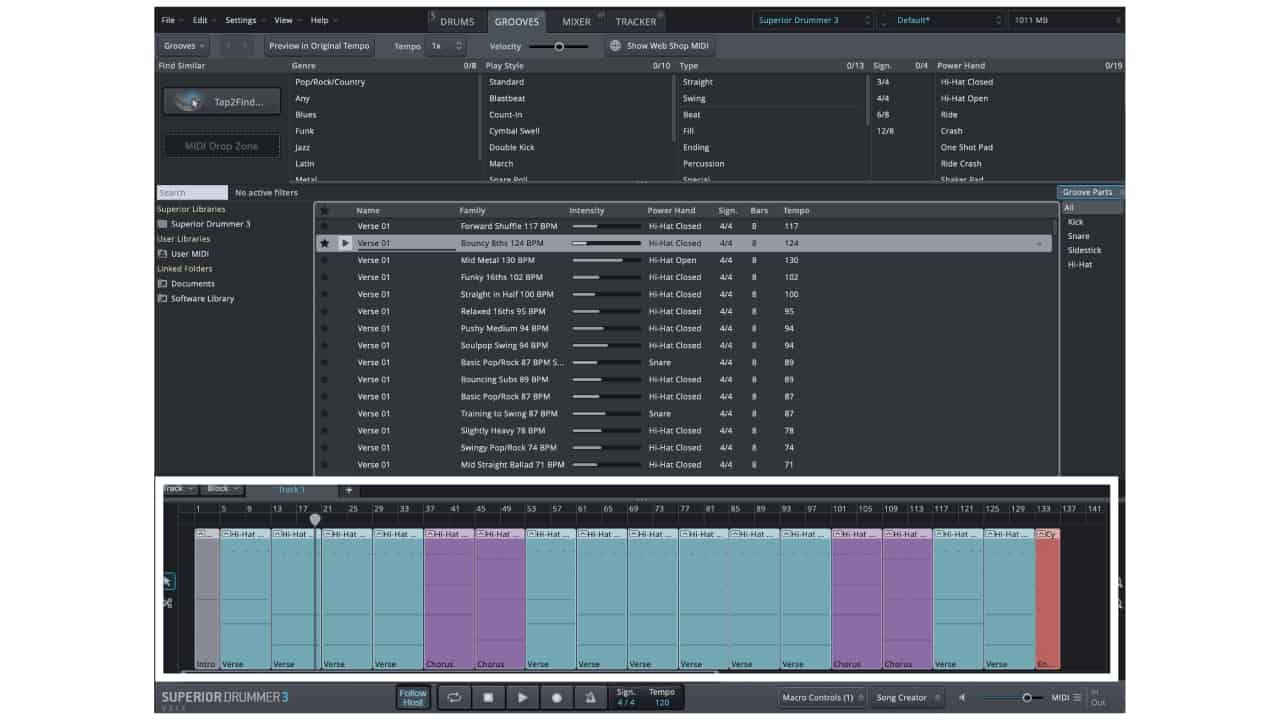Preview the Bouncy 8ths 124 BPM groove
1280x720 pixels.
click(345, 243)
